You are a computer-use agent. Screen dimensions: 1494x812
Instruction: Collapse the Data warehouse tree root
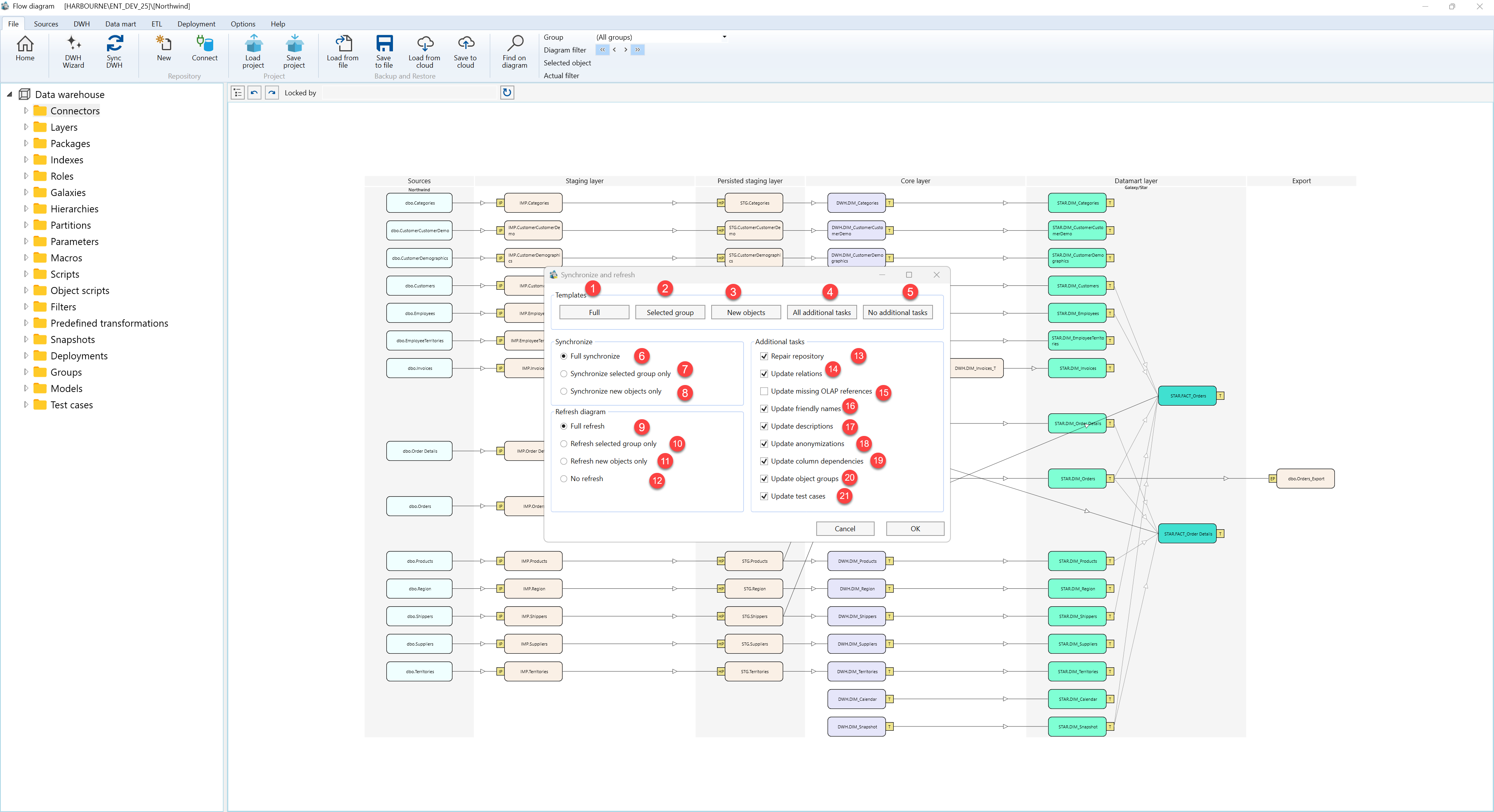pos(9,94)
